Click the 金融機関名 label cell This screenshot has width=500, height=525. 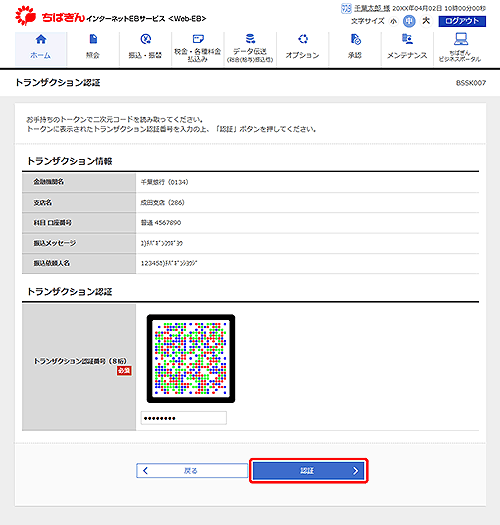point(79,182)
